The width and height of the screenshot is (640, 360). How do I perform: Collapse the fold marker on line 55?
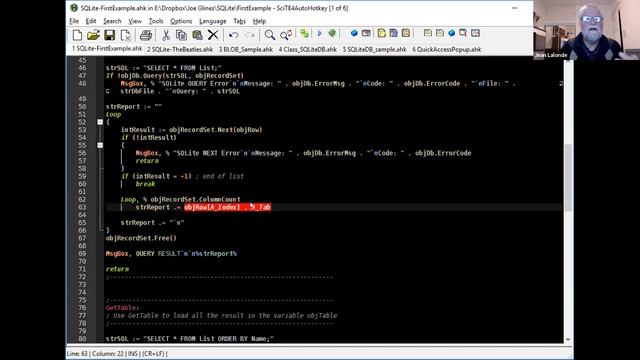100,145
